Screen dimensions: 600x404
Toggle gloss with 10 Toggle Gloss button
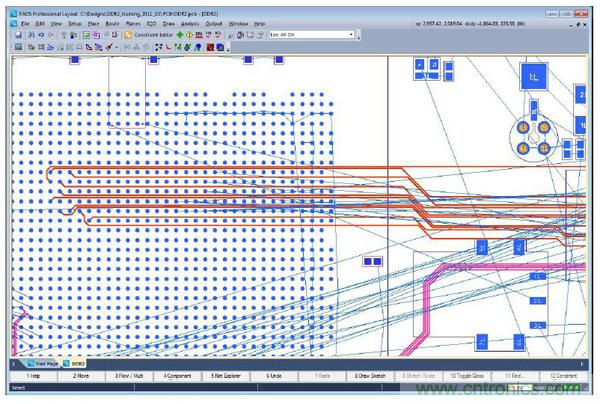tap(469, 376)
